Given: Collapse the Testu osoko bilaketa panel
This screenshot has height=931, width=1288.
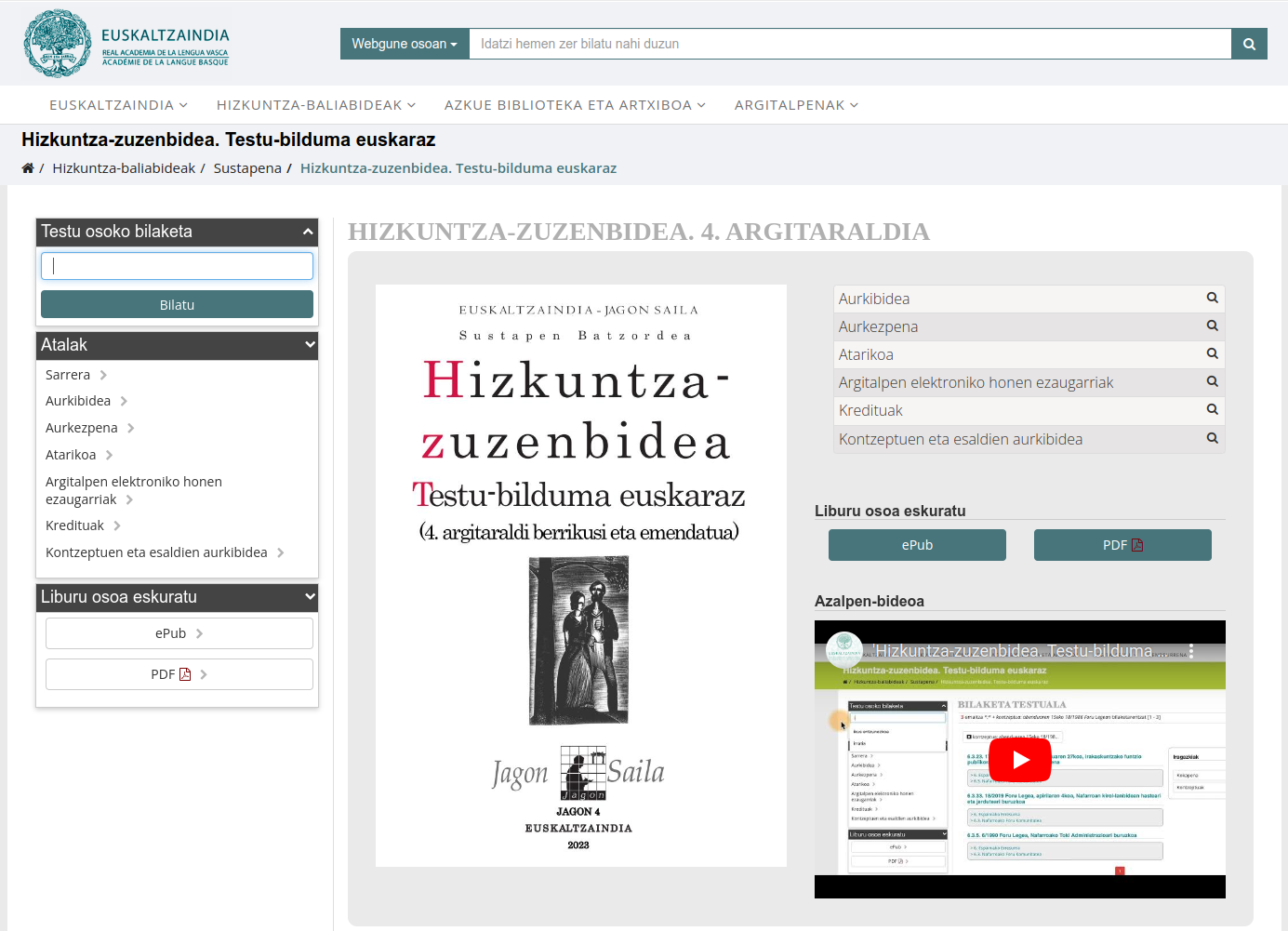Looking at the screenshot, I should click(x=308, y=232).
